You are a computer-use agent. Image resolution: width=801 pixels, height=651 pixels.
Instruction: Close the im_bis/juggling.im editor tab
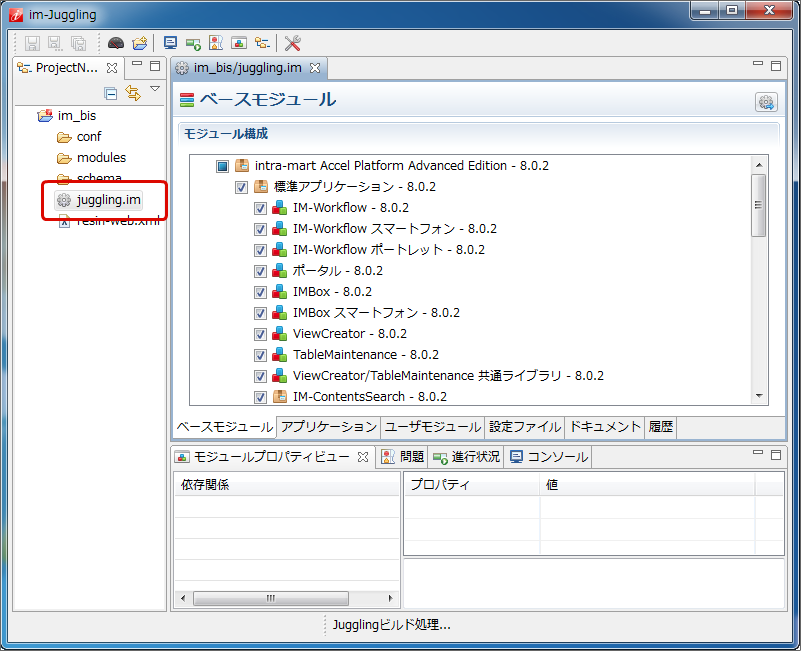coord(315,68)
